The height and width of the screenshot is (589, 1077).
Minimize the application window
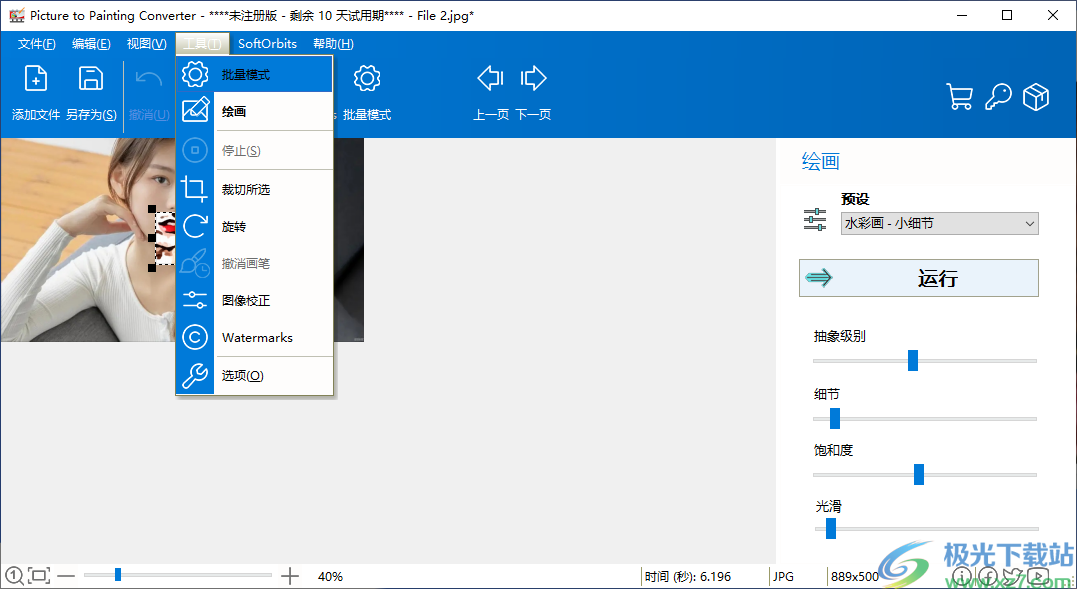point(962,15)
